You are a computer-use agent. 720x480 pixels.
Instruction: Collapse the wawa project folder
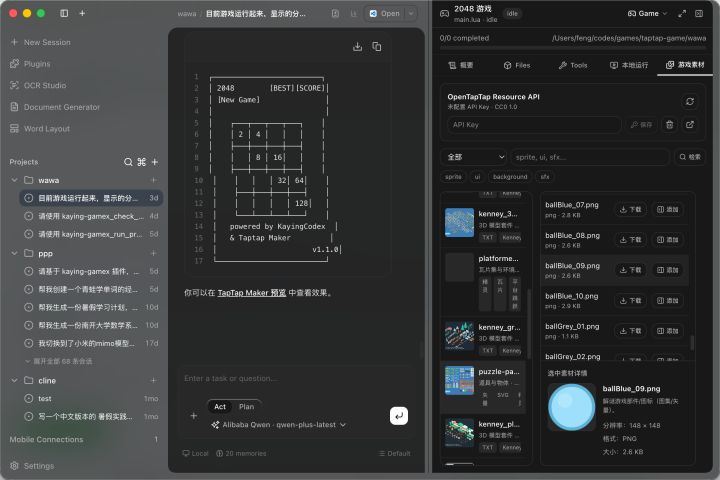(15, 180)
